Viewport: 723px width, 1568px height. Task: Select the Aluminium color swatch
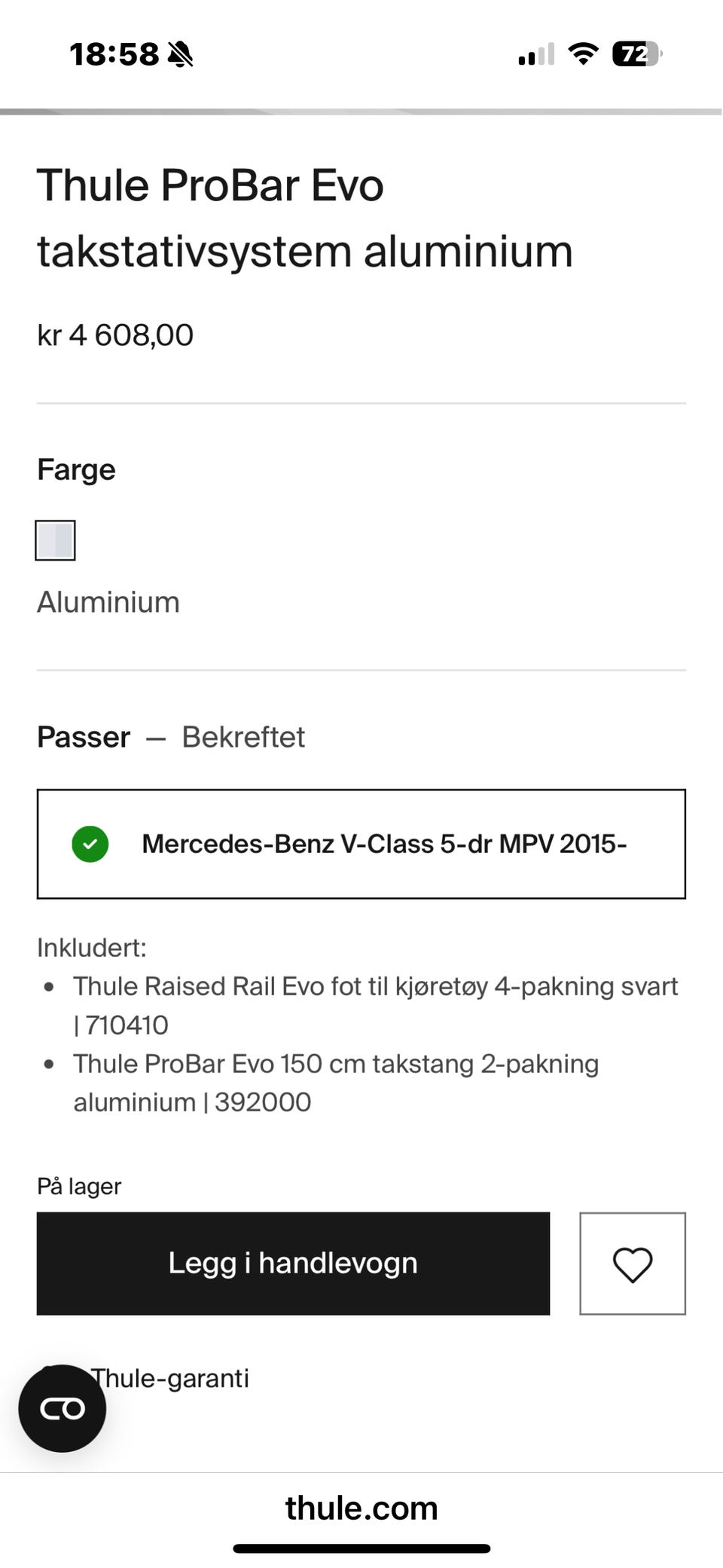[55, 540]
